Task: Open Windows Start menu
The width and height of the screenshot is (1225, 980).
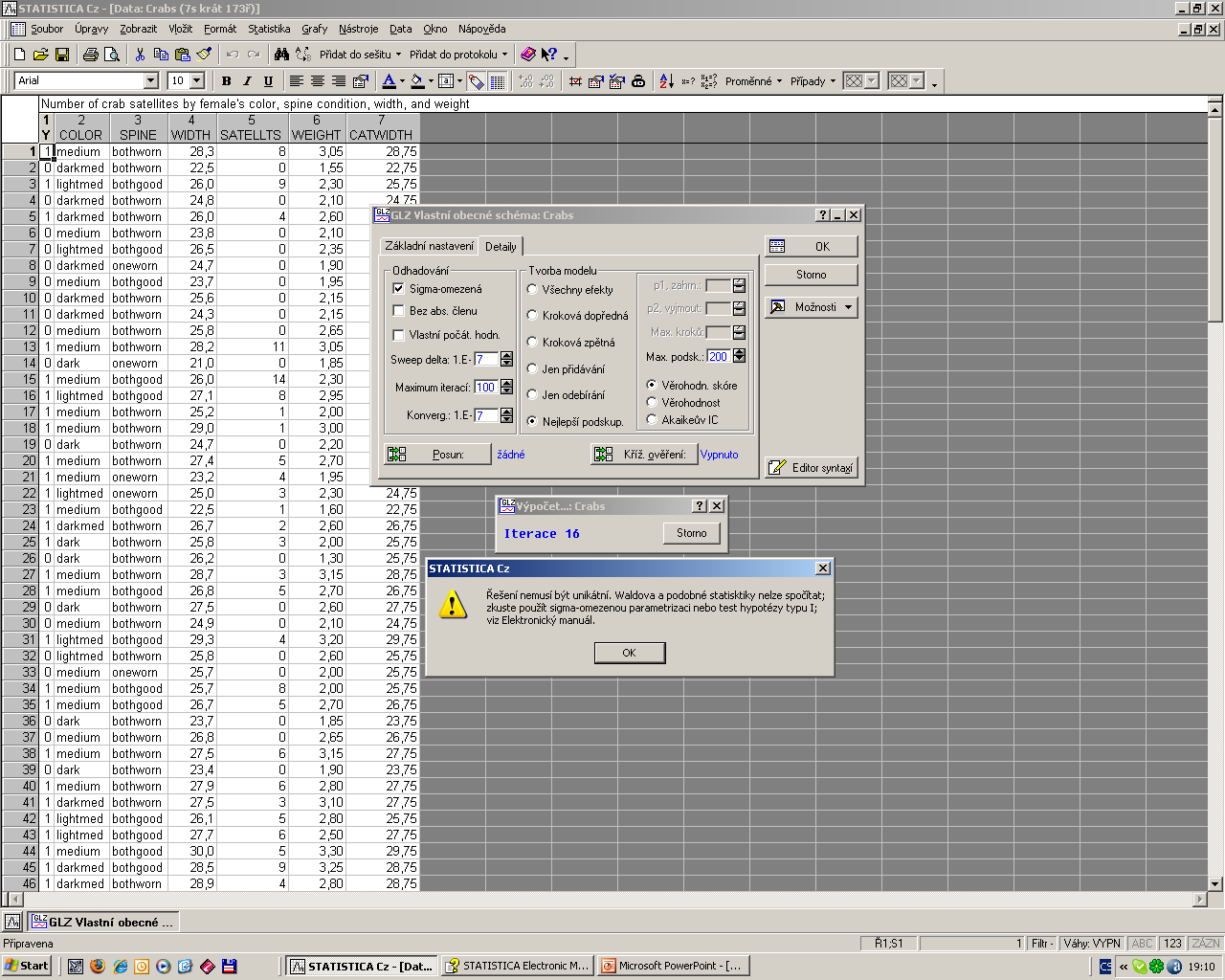Action: pos(27,967)
